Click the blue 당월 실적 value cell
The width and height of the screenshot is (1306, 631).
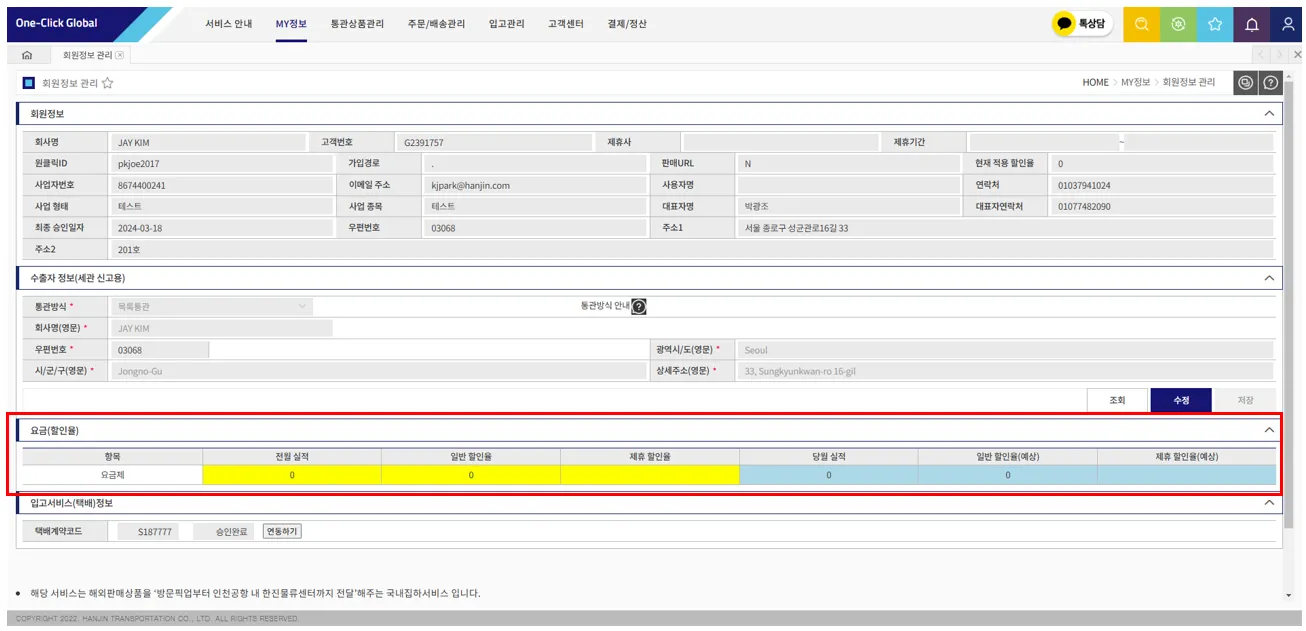pos(829,475)
